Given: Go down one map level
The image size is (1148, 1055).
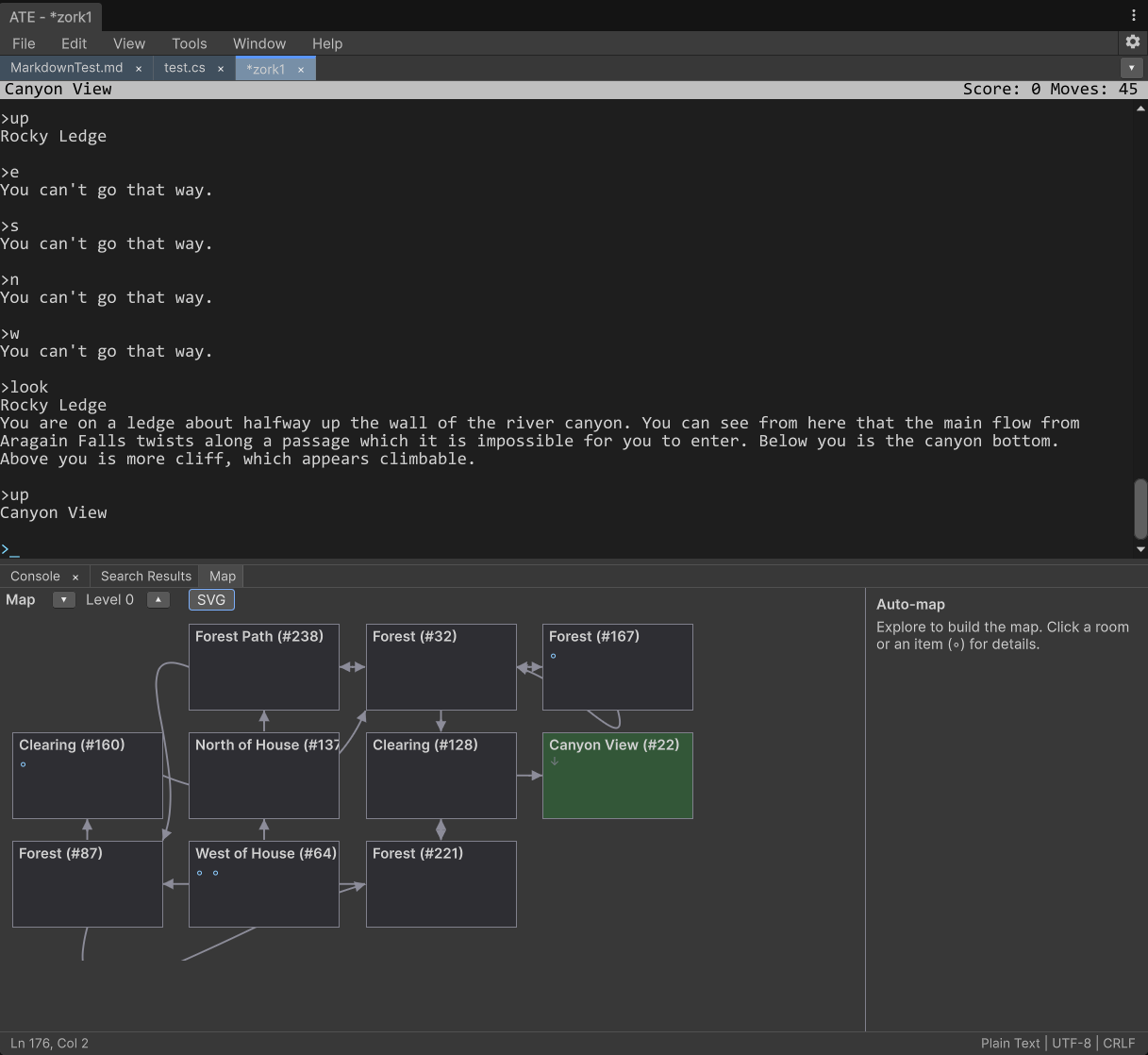Looking at the screenshot, I should [63, 599].
